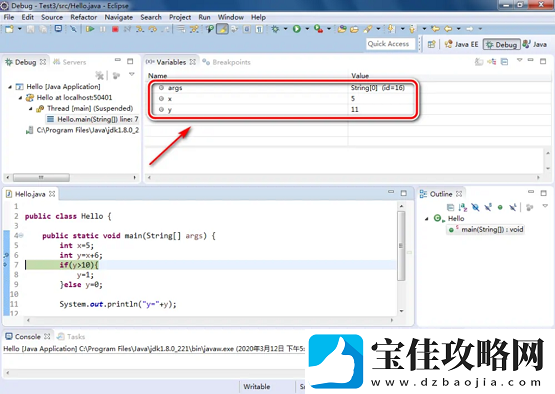Open the Refactor menu

pos(84,17)
